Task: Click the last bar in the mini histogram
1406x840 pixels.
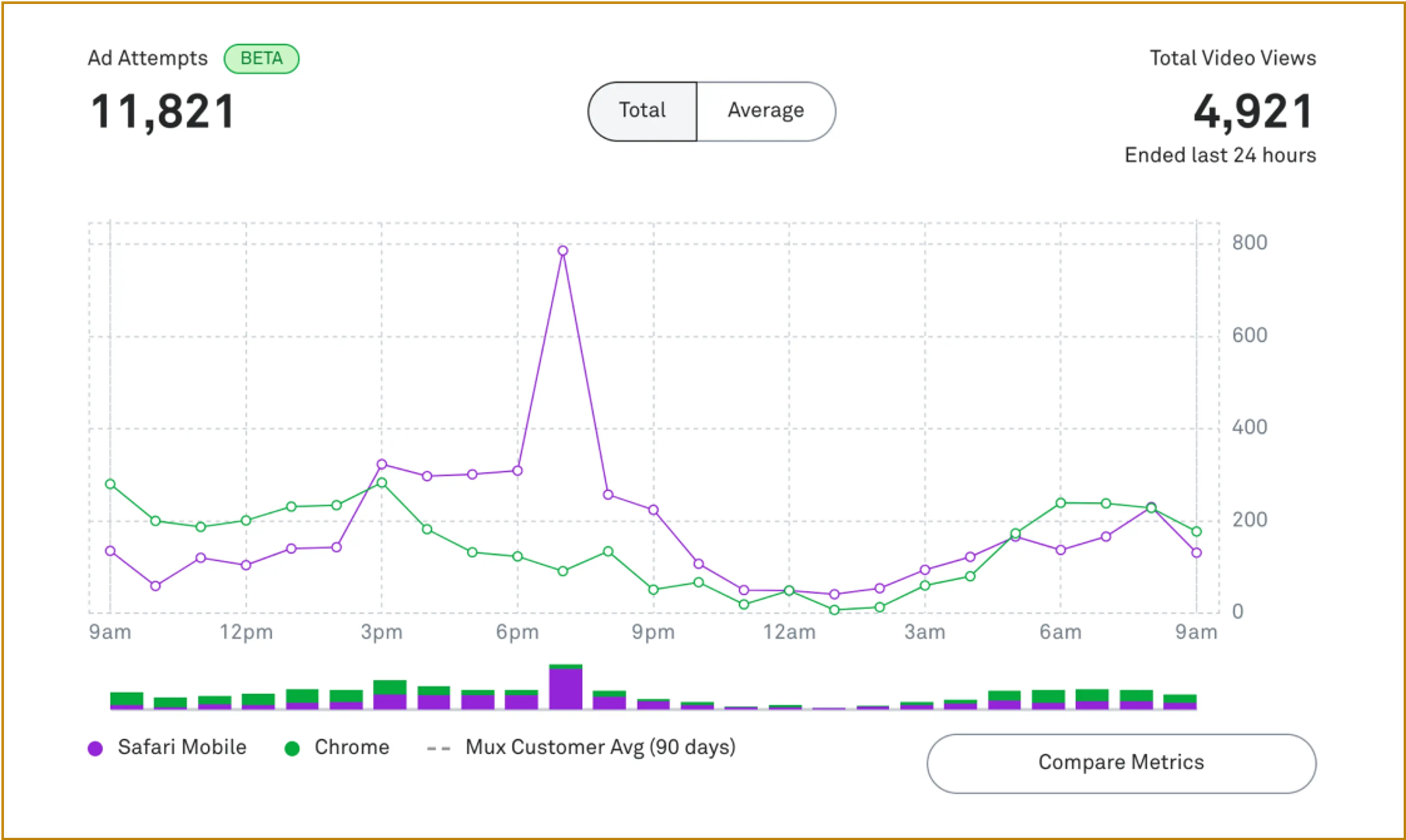Action: pos(1180,701)
